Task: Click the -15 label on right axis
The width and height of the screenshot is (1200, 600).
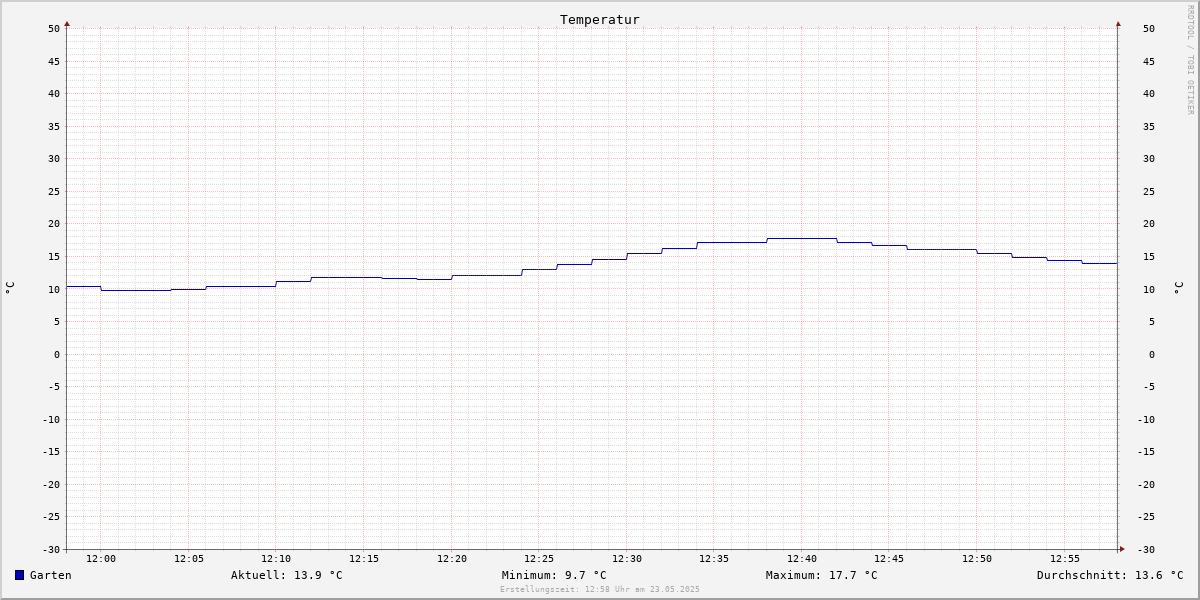Action: coord(1146,451)
